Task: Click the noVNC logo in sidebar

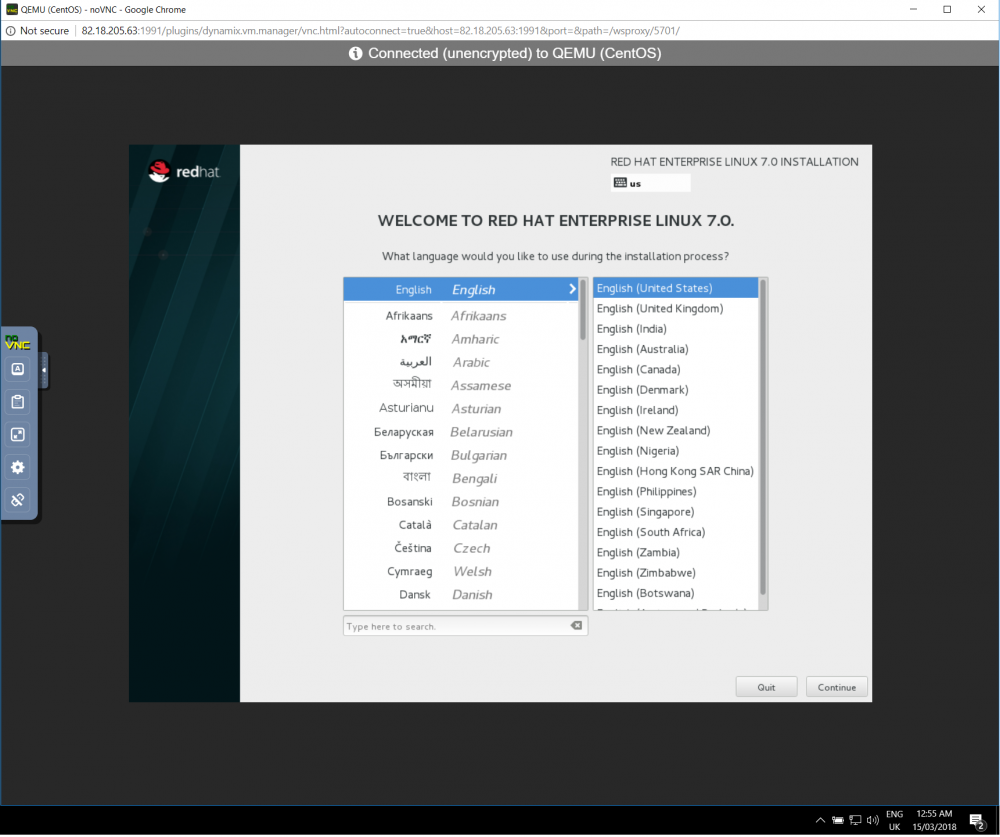Action: tap(17, 343)
